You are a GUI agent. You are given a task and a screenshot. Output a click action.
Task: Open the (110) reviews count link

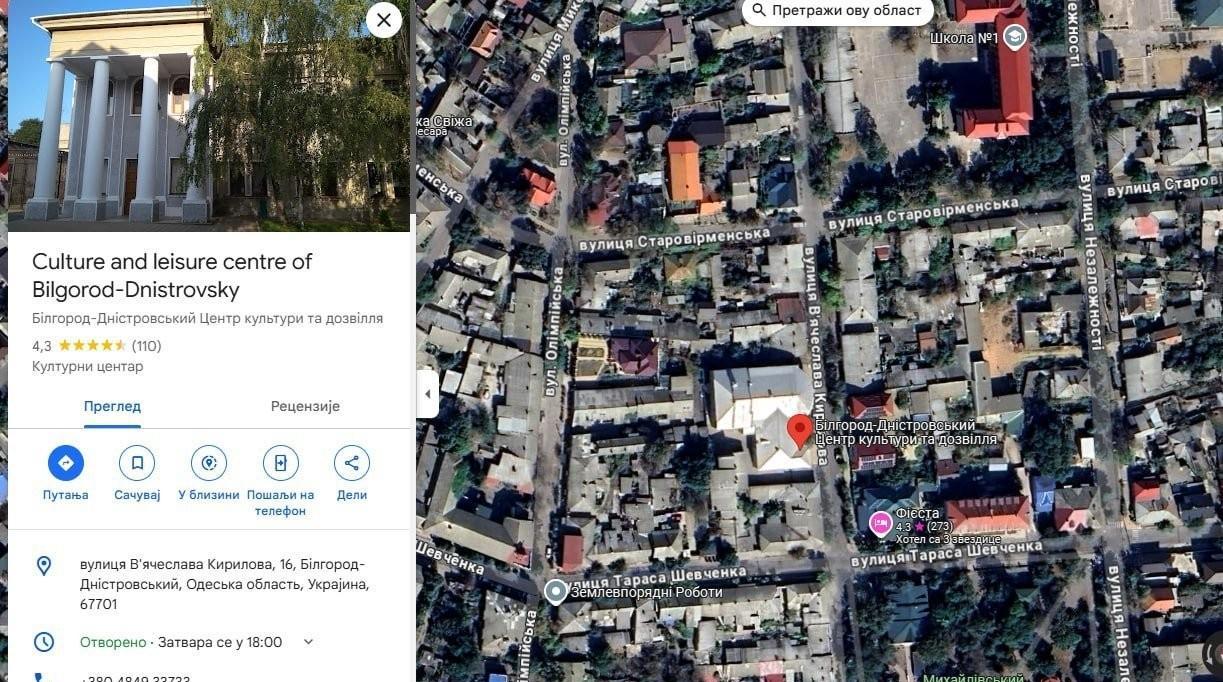click(147, 346)
